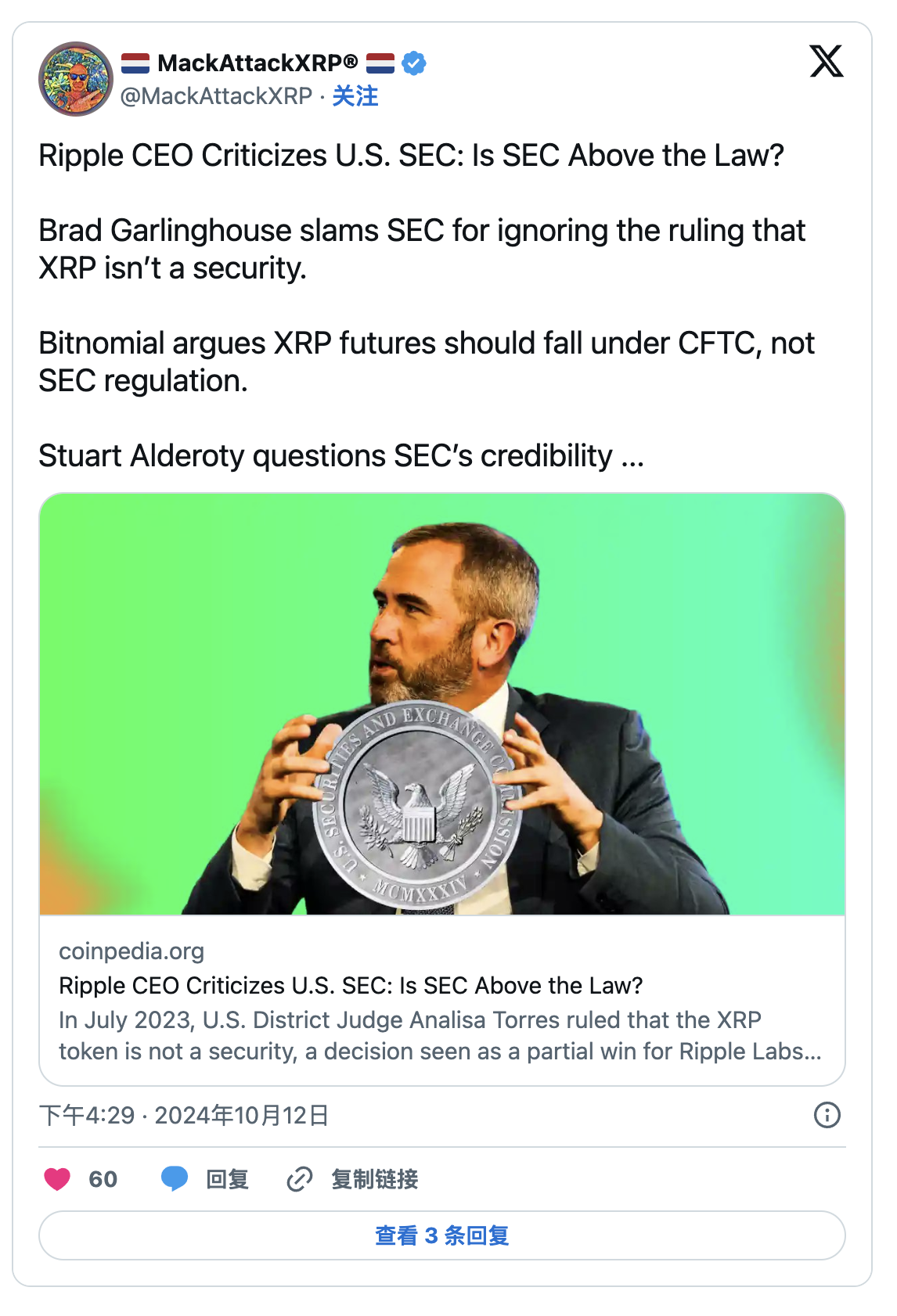Click the copy link chain icon

tap(300, 1179)
